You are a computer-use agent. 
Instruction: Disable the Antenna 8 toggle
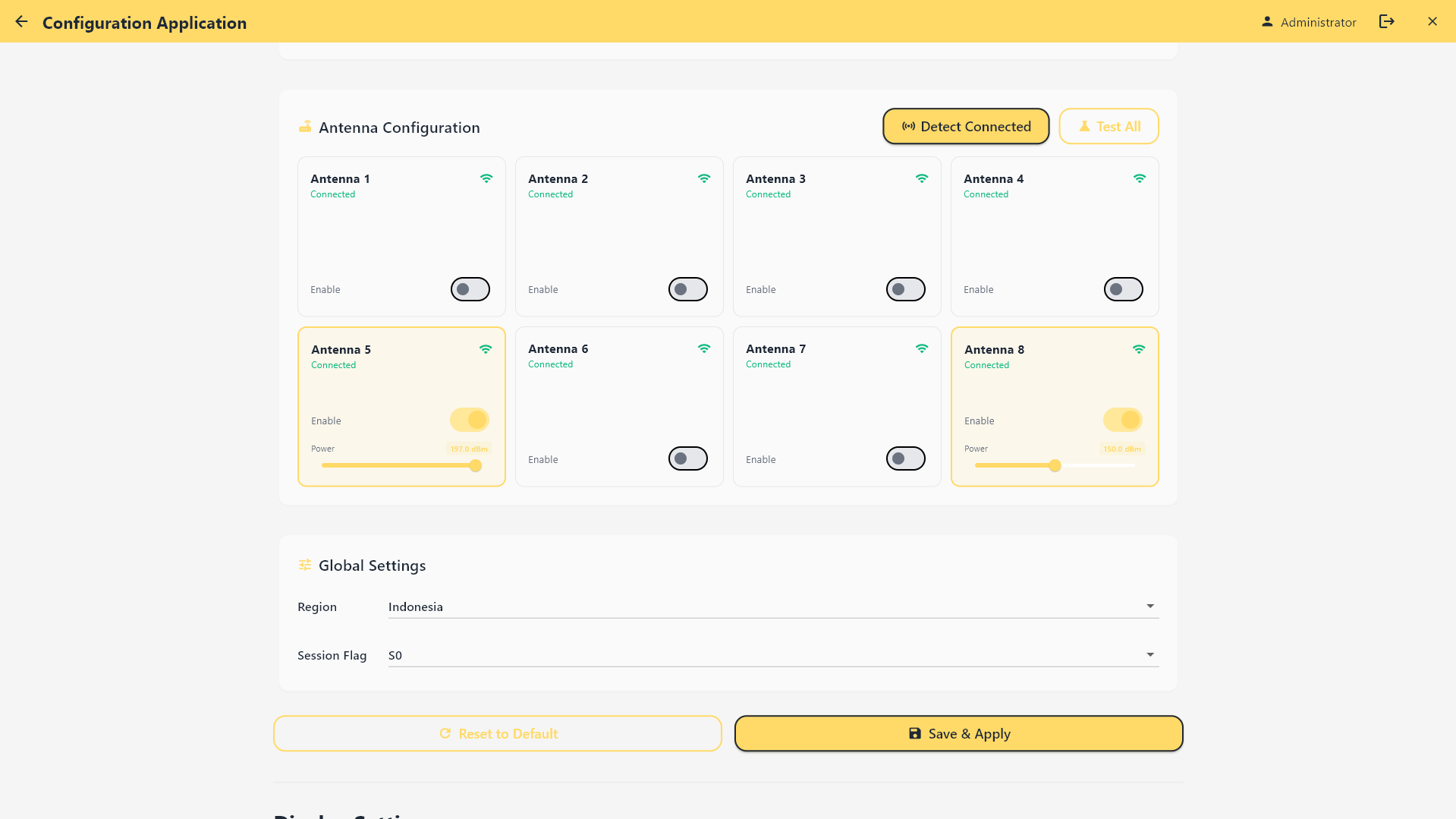click(1122, 420)
